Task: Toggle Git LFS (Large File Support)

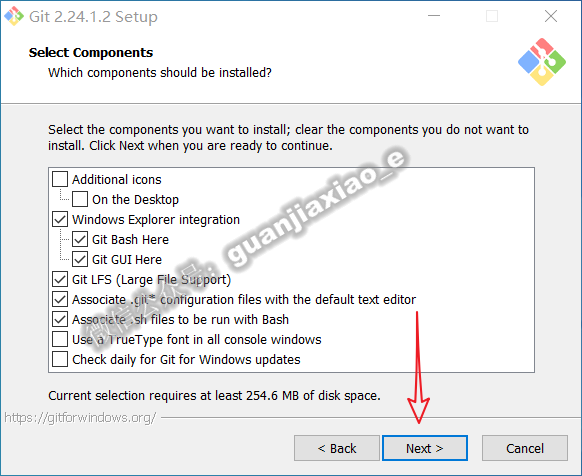Action: tap(60, 279)
